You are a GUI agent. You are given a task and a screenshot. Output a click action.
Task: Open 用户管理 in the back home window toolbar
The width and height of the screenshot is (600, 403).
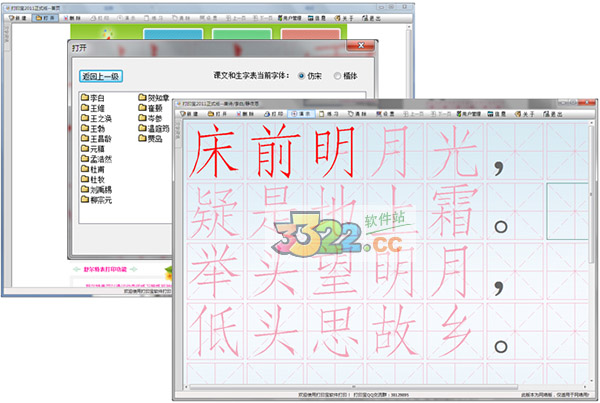click(x=290, y=18)
